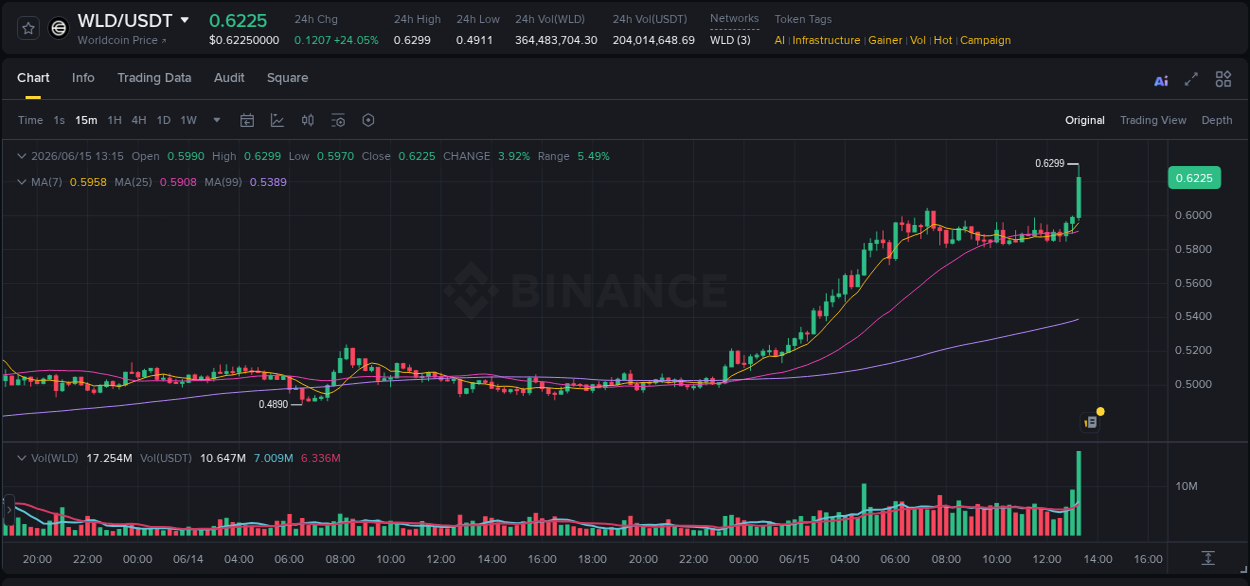The image size is (1250, 586).
Task: Set chart interval to 15m
Action: pos(86,120)
